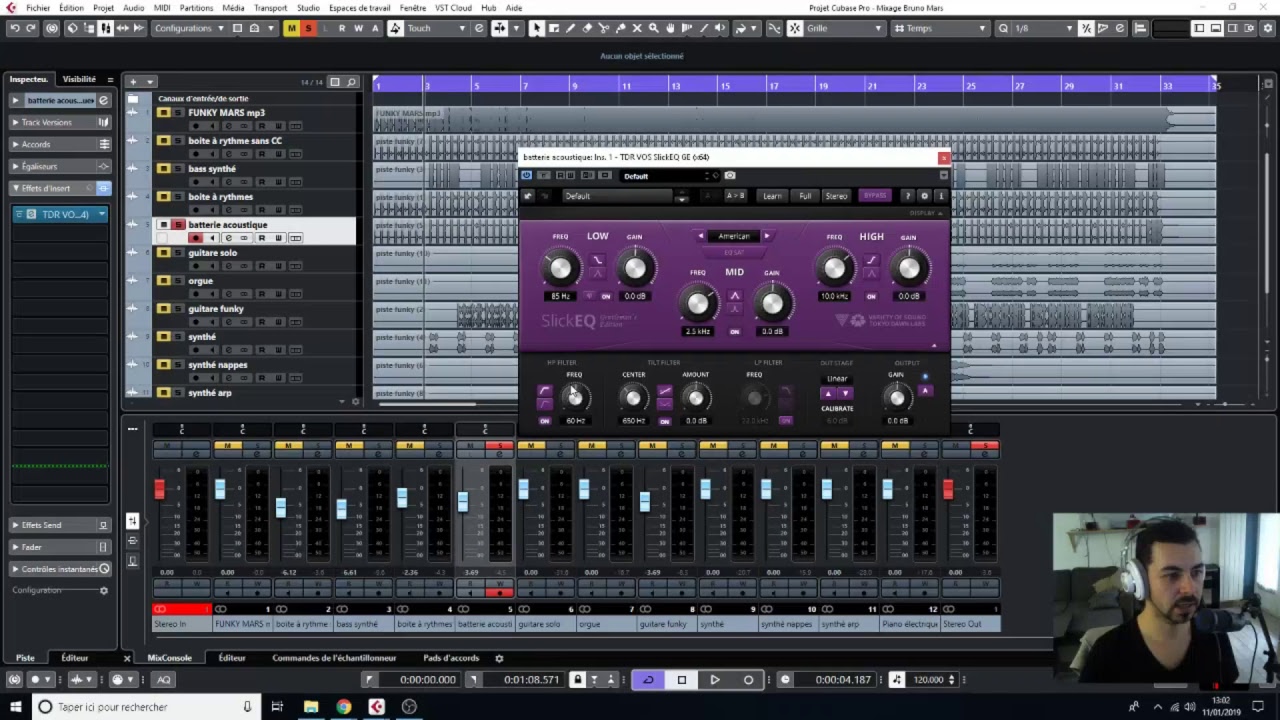Screen dimensions: 1280x720
Task: Toggle LOW band ON switch
Action: click(606, 297)
